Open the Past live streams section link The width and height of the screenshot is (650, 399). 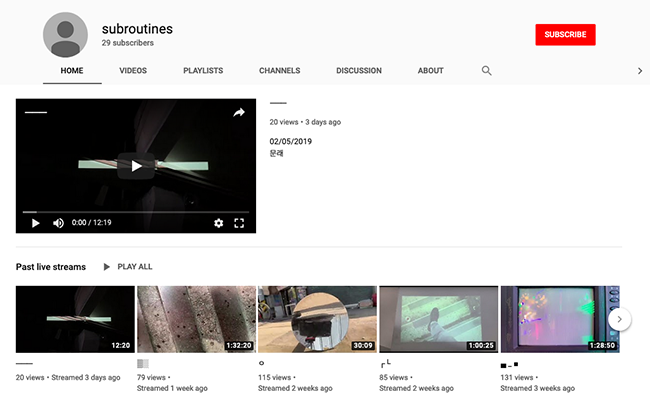(51, 267)
